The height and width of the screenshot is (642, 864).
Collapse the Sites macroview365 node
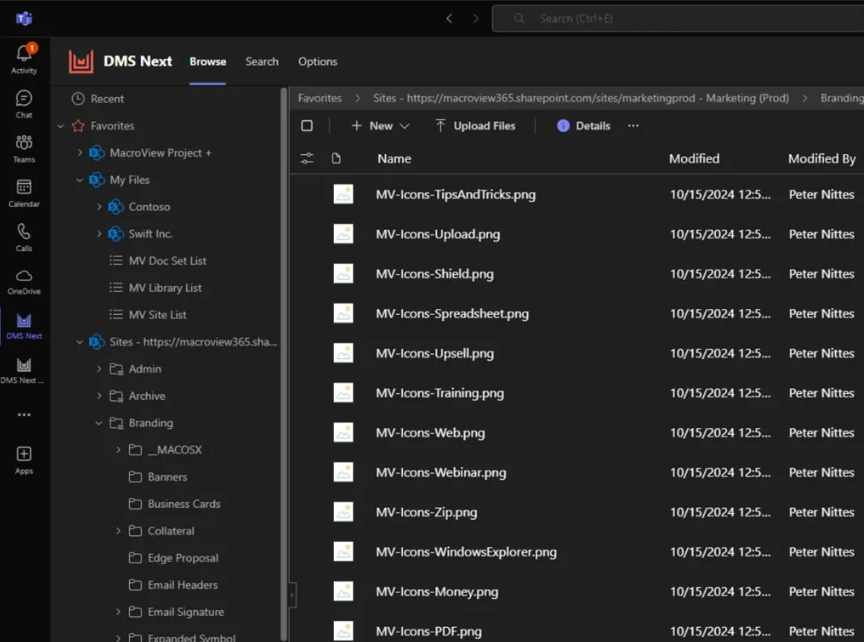80,342
